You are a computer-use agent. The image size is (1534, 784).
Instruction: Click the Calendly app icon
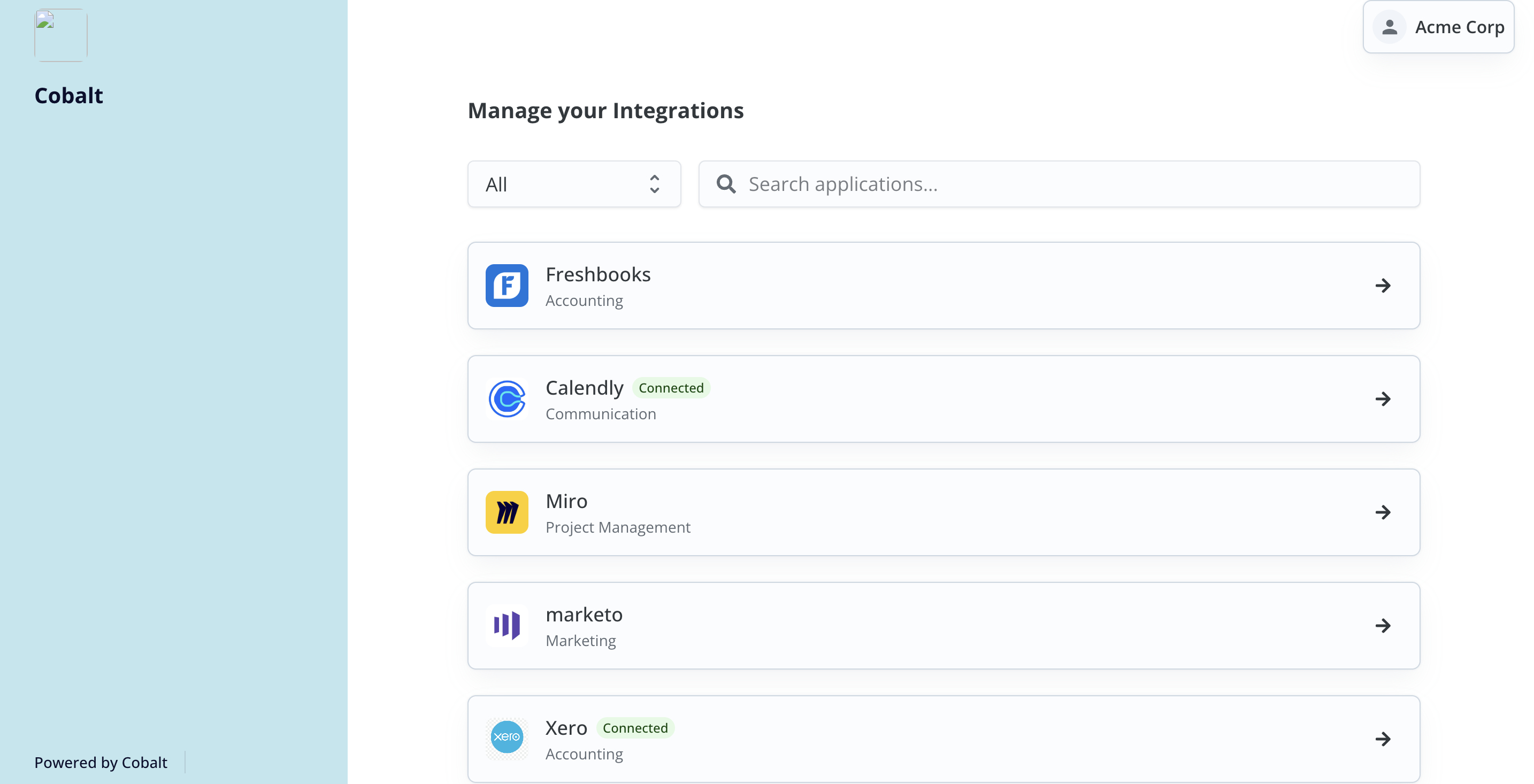(507, 399)
